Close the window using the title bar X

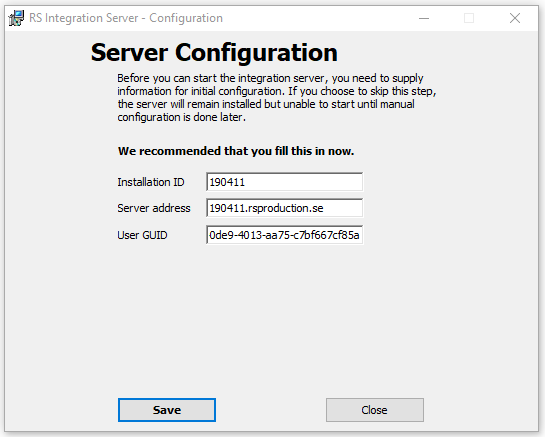click(515, 18)
